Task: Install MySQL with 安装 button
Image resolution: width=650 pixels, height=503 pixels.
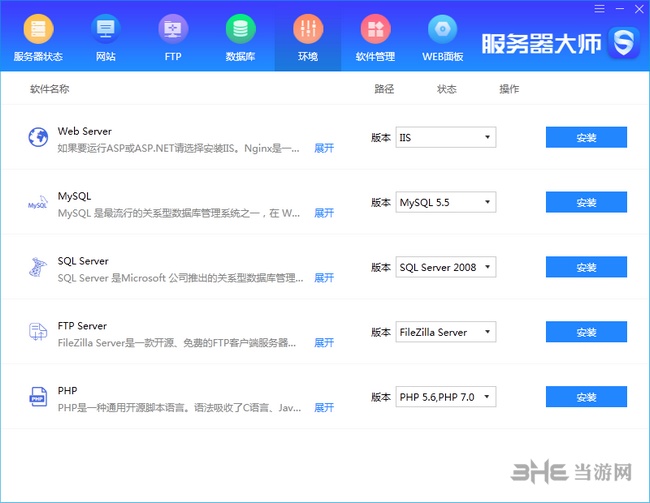Action: pos(586,202)
